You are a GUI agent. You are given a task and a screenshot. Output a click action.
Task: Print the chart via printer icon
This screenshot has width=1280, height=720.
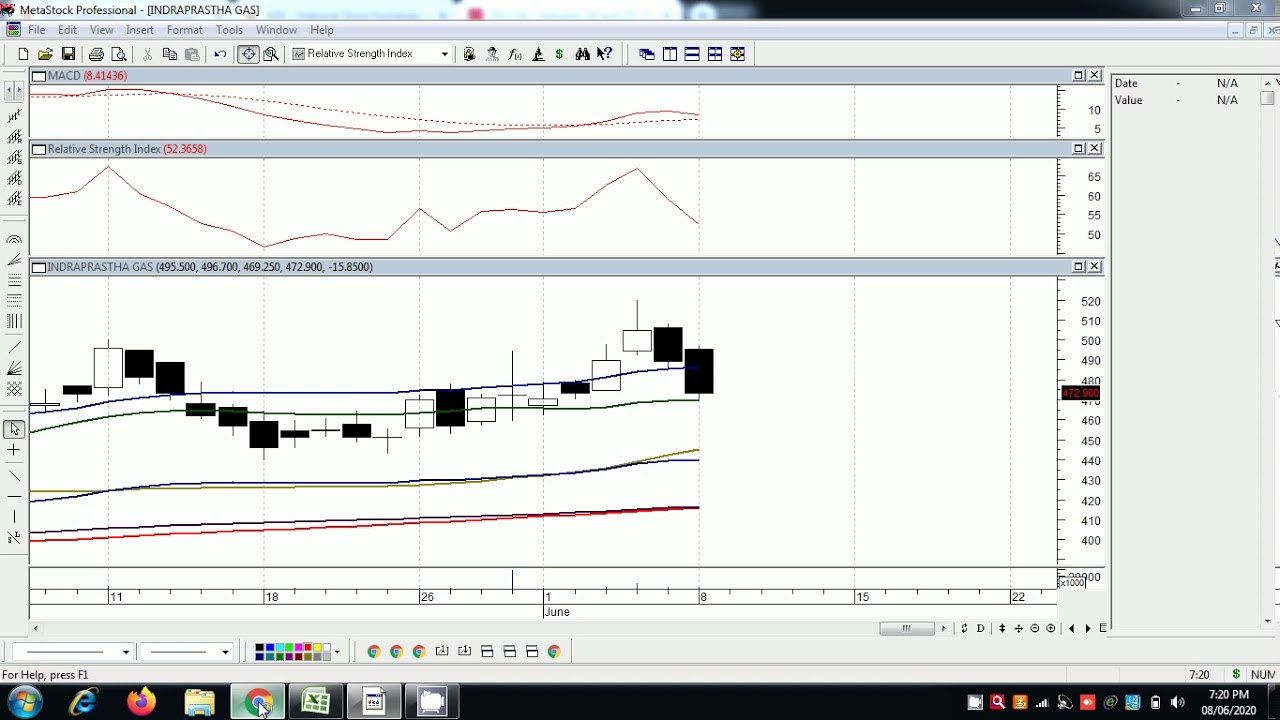click(96, 54)
